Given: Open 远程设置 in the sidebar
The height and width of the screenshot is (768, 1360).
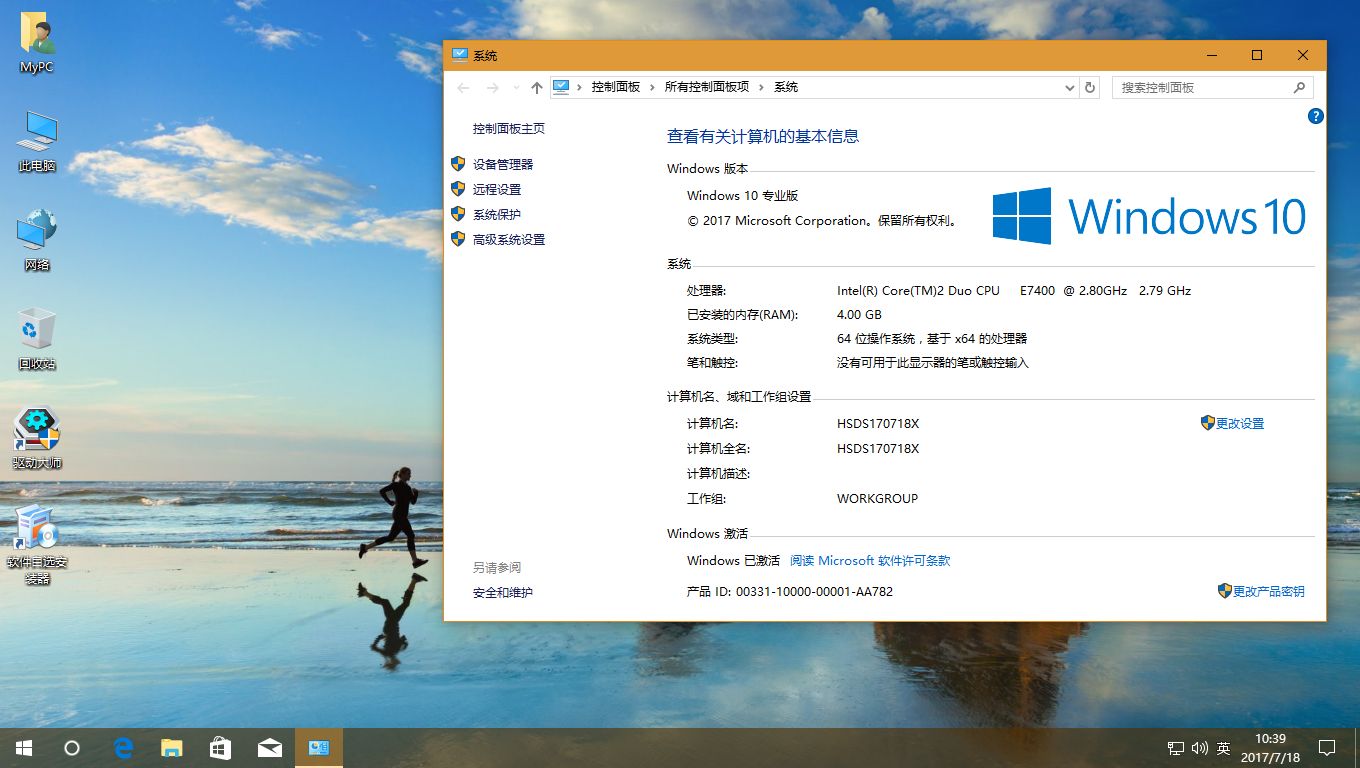Looking at the screenshot, I should (x=495, y=188).
